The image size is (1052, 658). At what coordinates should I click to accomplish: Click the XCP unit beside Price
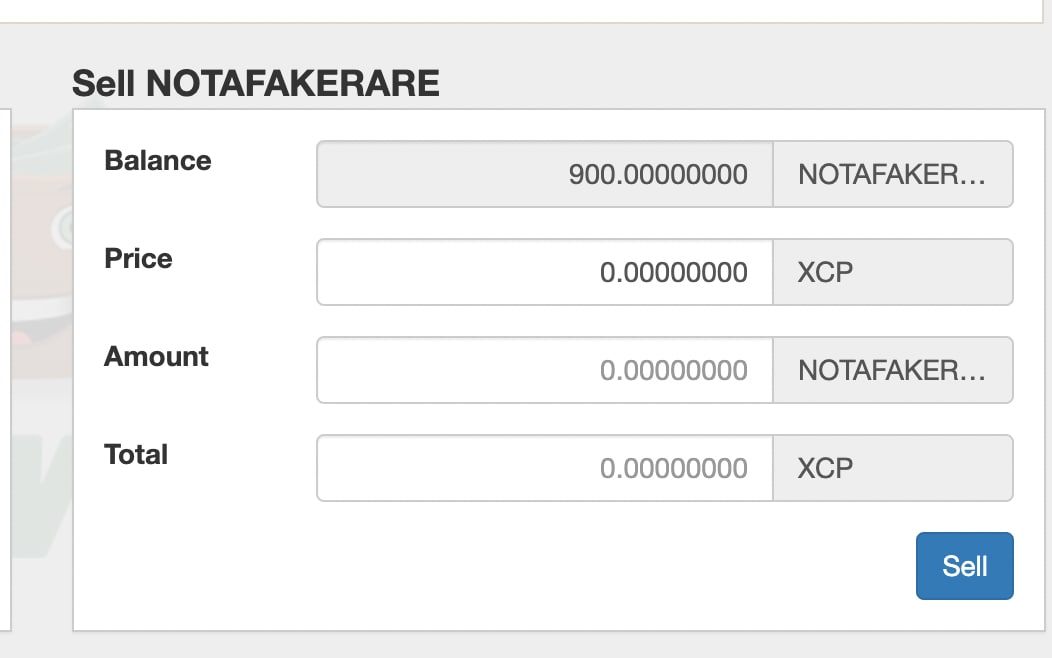893,272
